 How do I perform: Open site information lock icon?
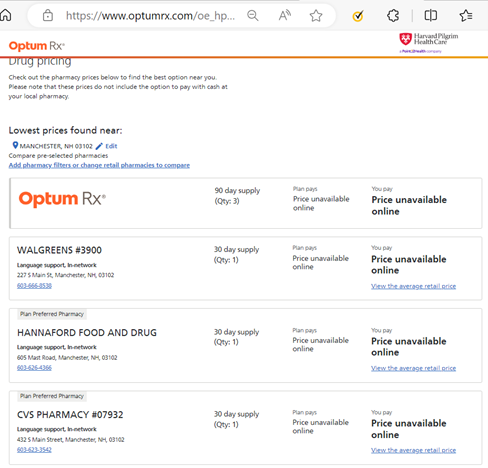pyautogui.click(x=48, y=15)
